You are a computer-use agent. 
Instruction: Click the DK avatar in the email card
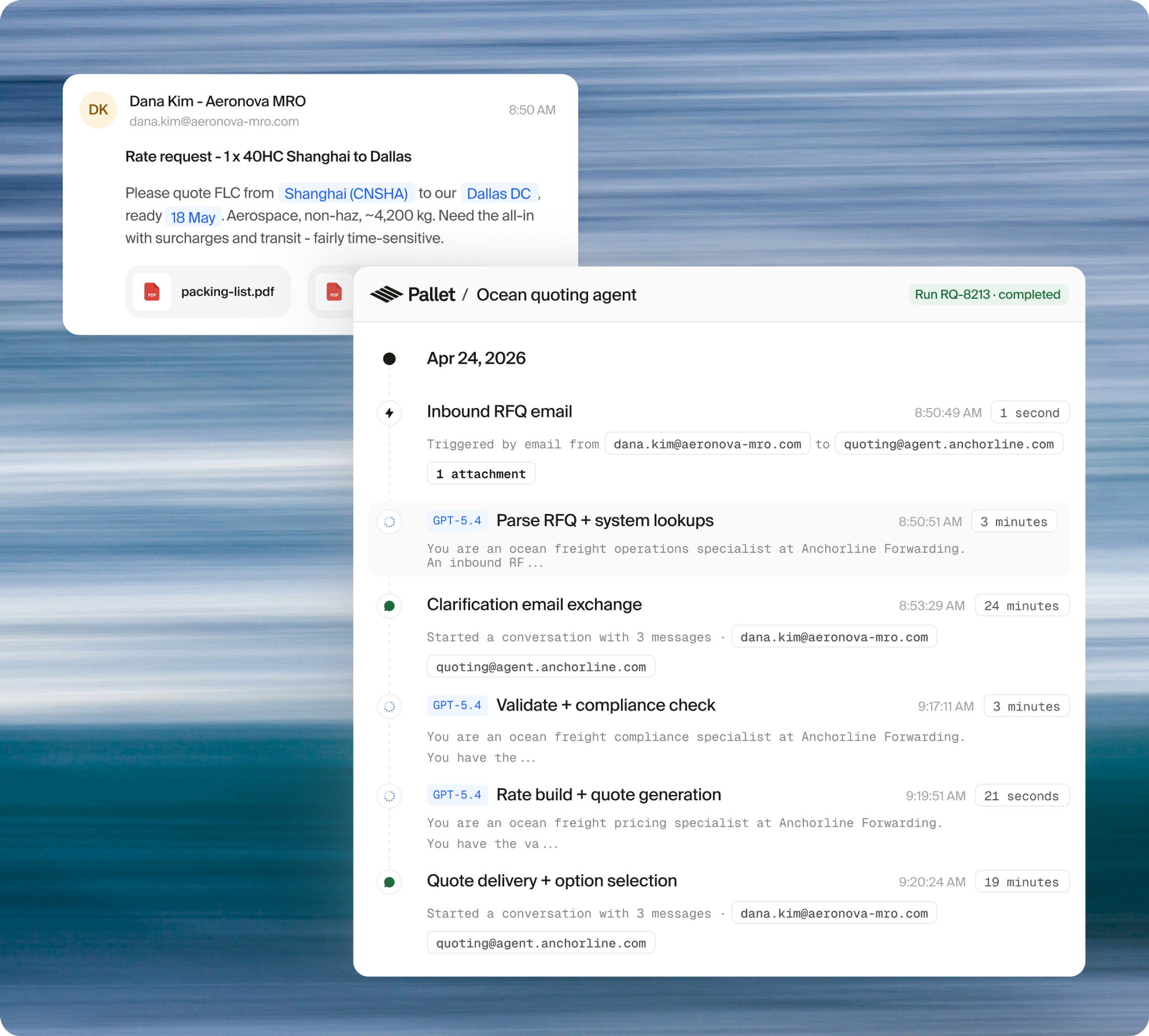click(98, 110)
